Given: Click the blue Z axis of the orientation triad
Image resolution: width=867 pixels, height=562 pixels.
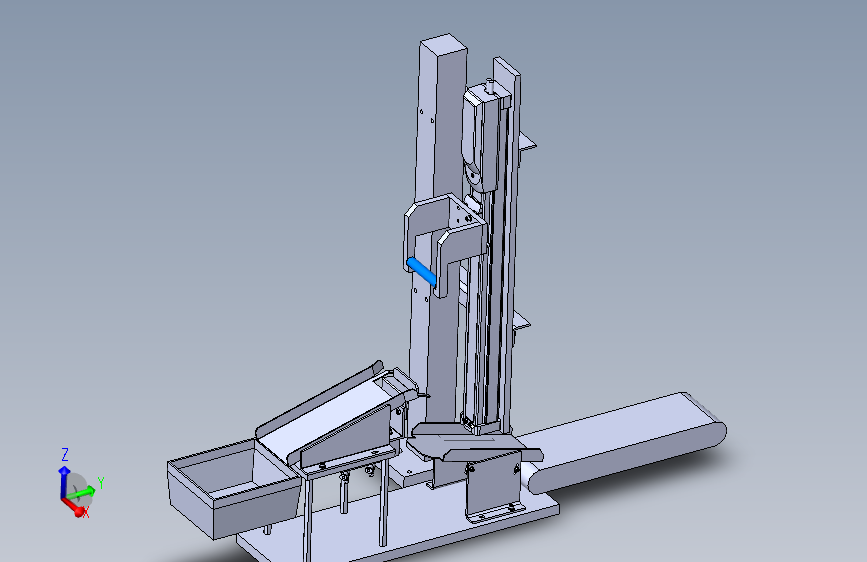Looking at the screenshot, I should [63, 480].
